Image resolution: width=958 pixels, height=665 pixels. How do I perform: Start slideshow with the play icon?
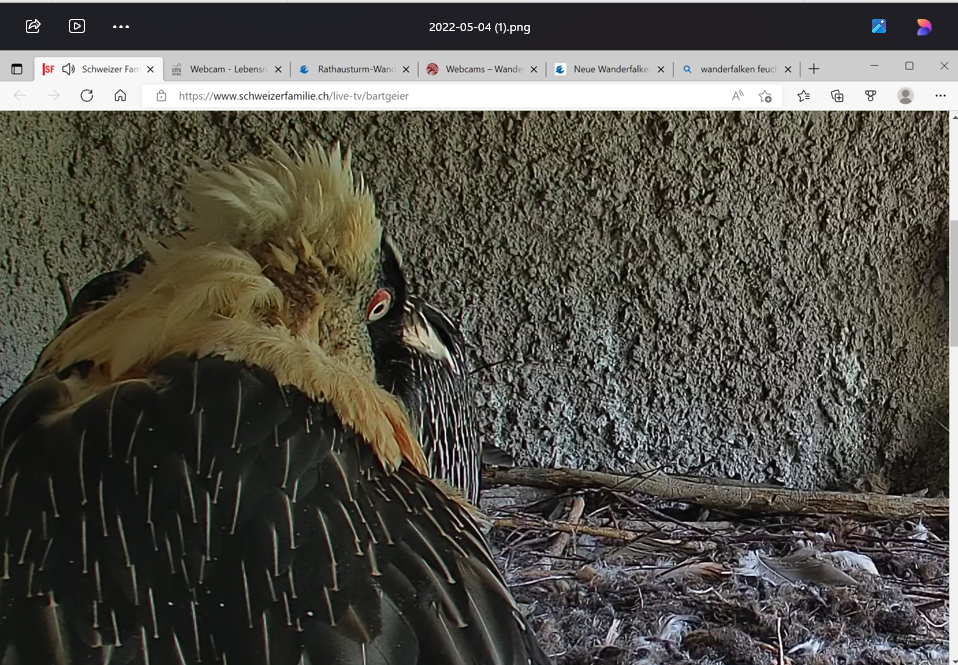77,26
